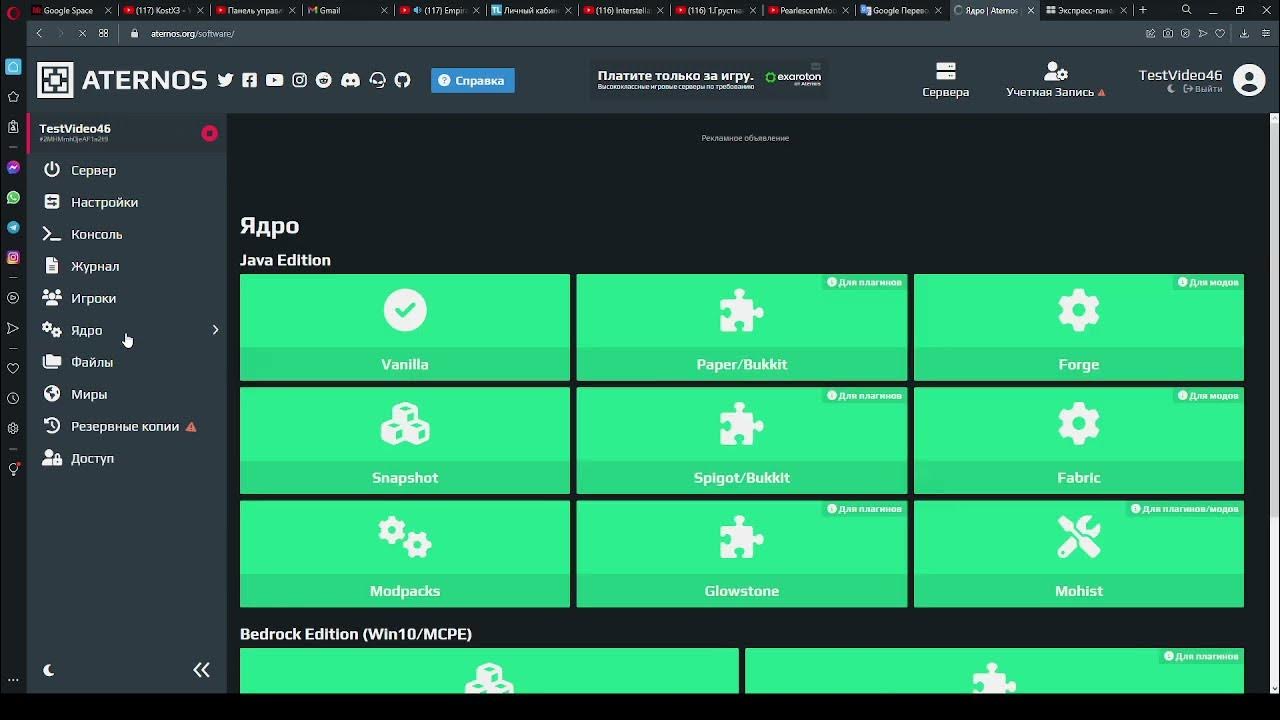This screenshot has width=1280, height=720.
Task: Click the Aternos logo
Action: click(122, 80)
